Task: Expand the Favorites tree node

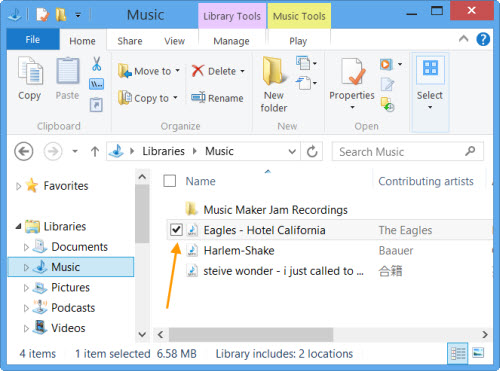Action: coord(19,186)
